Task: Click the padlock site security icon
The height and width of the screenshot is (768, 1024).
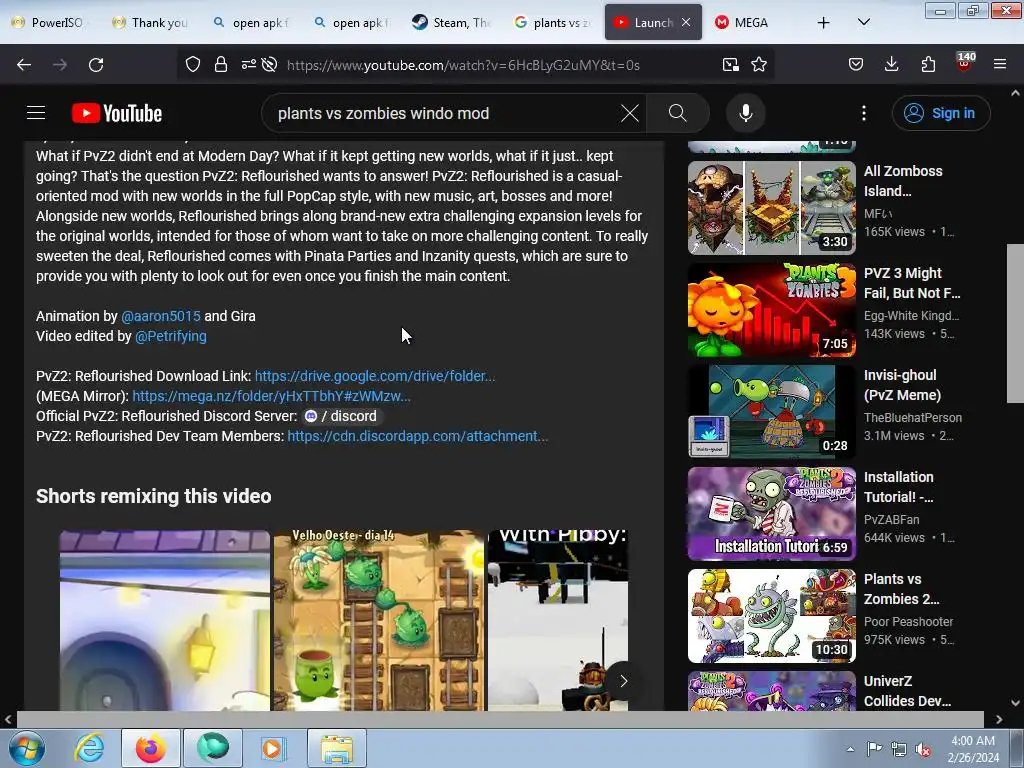Action: point(221,65)
